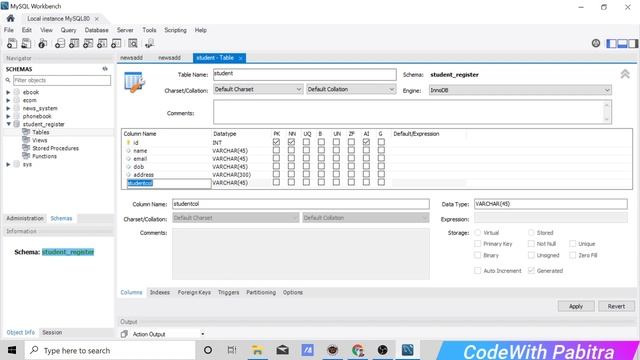
Task: Collapse the table header with double chevron
Action: pos(625,74)
